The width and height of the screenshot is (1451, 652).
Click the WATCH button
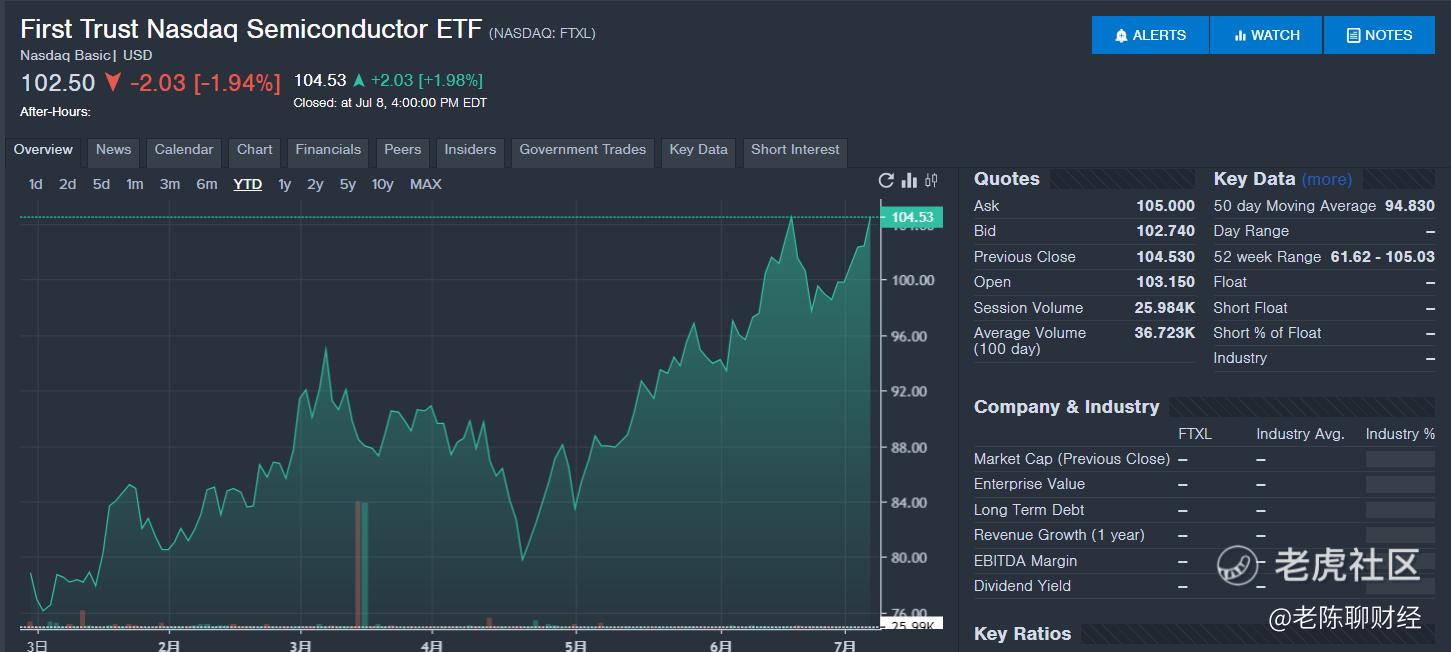(1266, 35)
